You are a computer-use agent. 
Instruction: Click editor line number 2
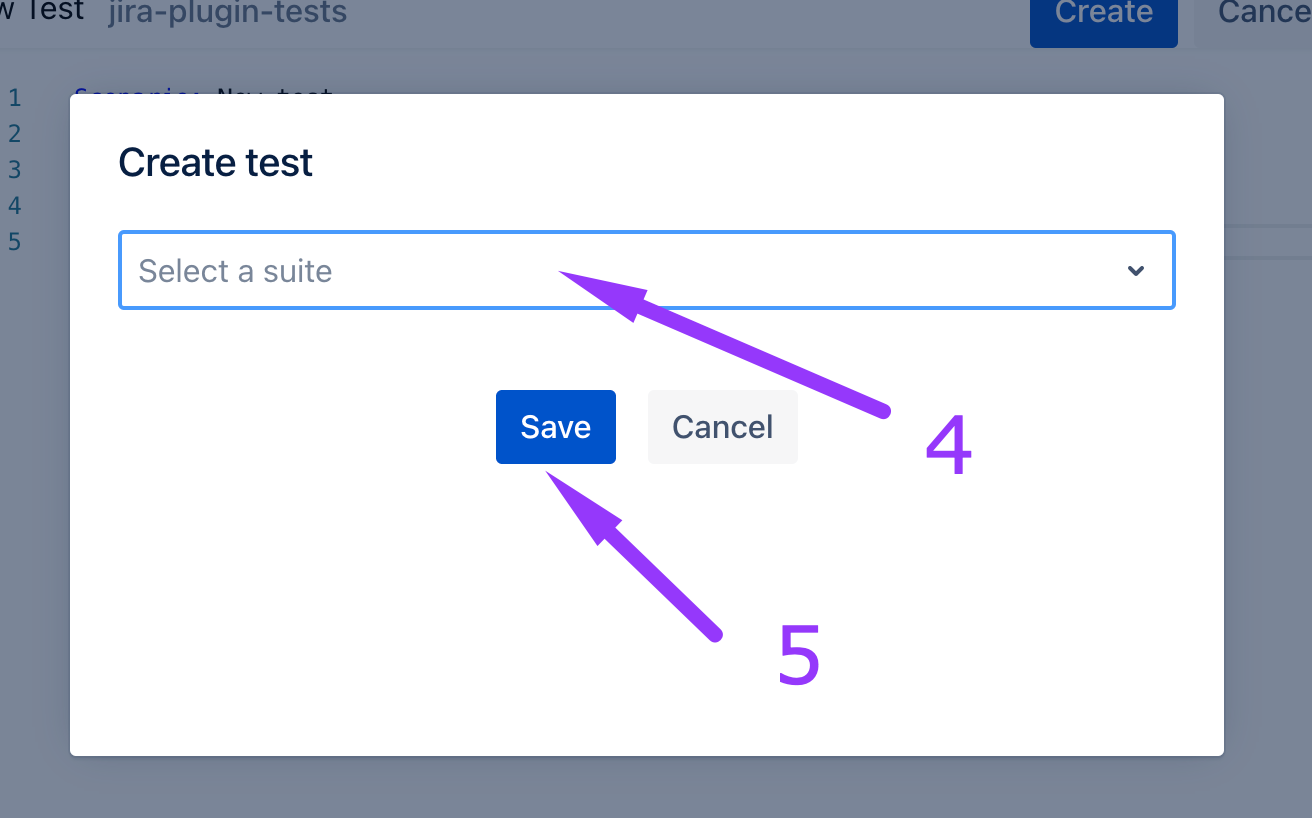(x=15, y=134)
